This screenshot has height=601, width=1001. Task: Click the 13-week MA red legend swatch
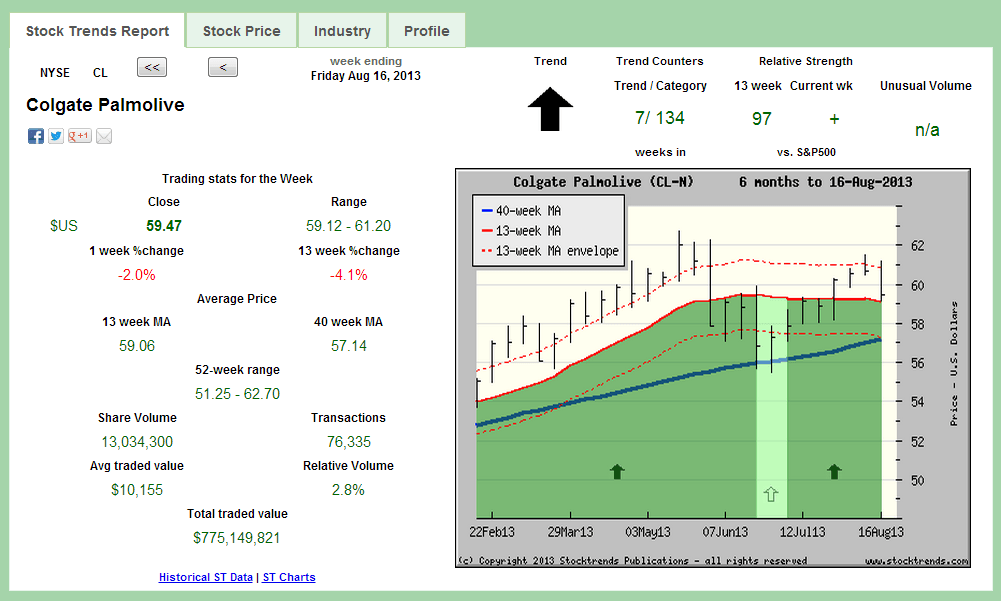[x=486, y=231]
